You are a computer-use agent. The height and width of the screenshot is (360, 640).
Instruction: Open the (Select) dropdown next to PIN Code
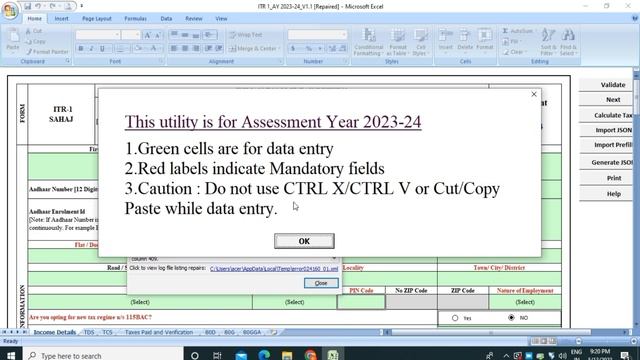coord(294,302)
